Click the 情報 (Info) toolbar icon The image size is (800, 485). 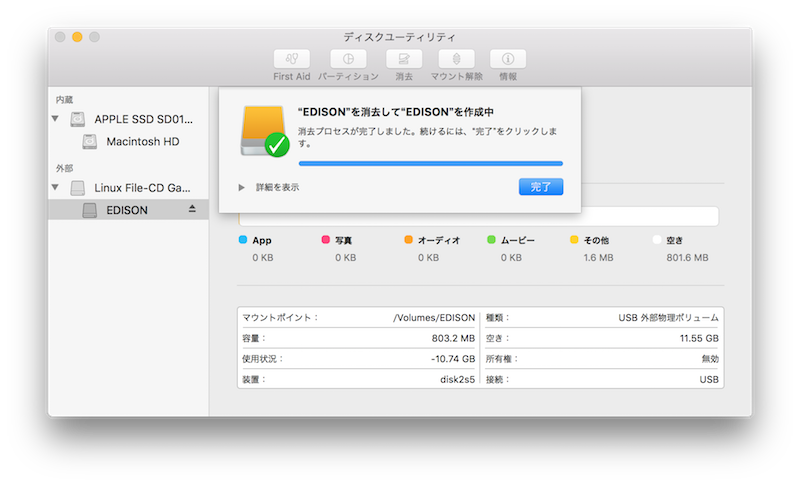(508, 59)
